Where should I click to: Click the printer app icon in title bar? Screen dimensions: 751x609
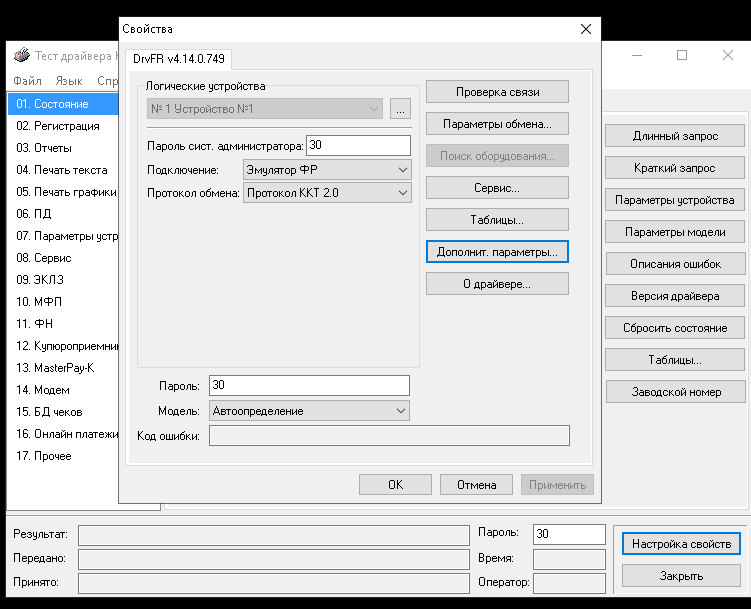(x=20, y=55)
